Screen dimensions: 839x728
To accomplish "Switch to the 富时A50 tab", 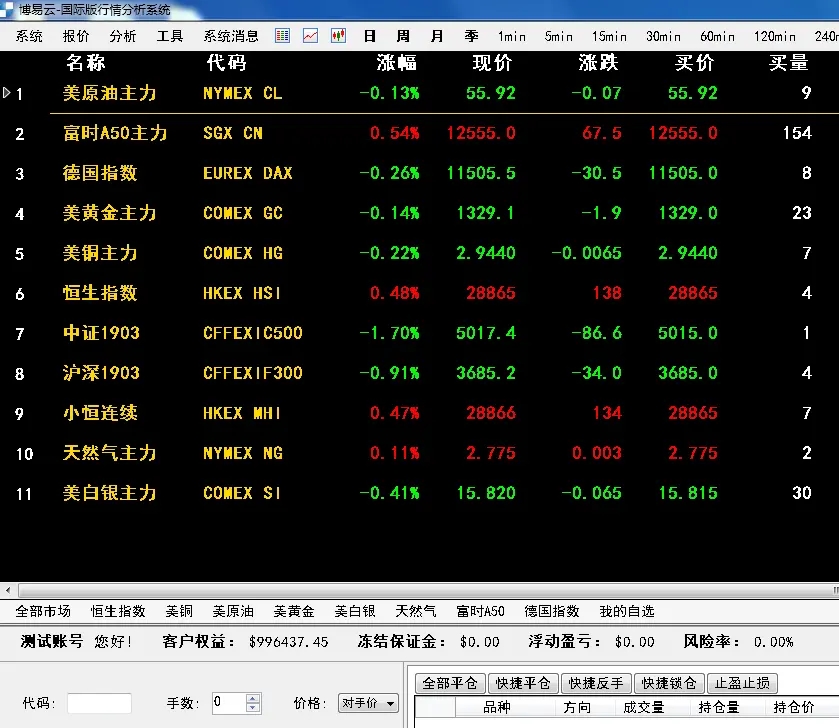I will pos(480,611).
